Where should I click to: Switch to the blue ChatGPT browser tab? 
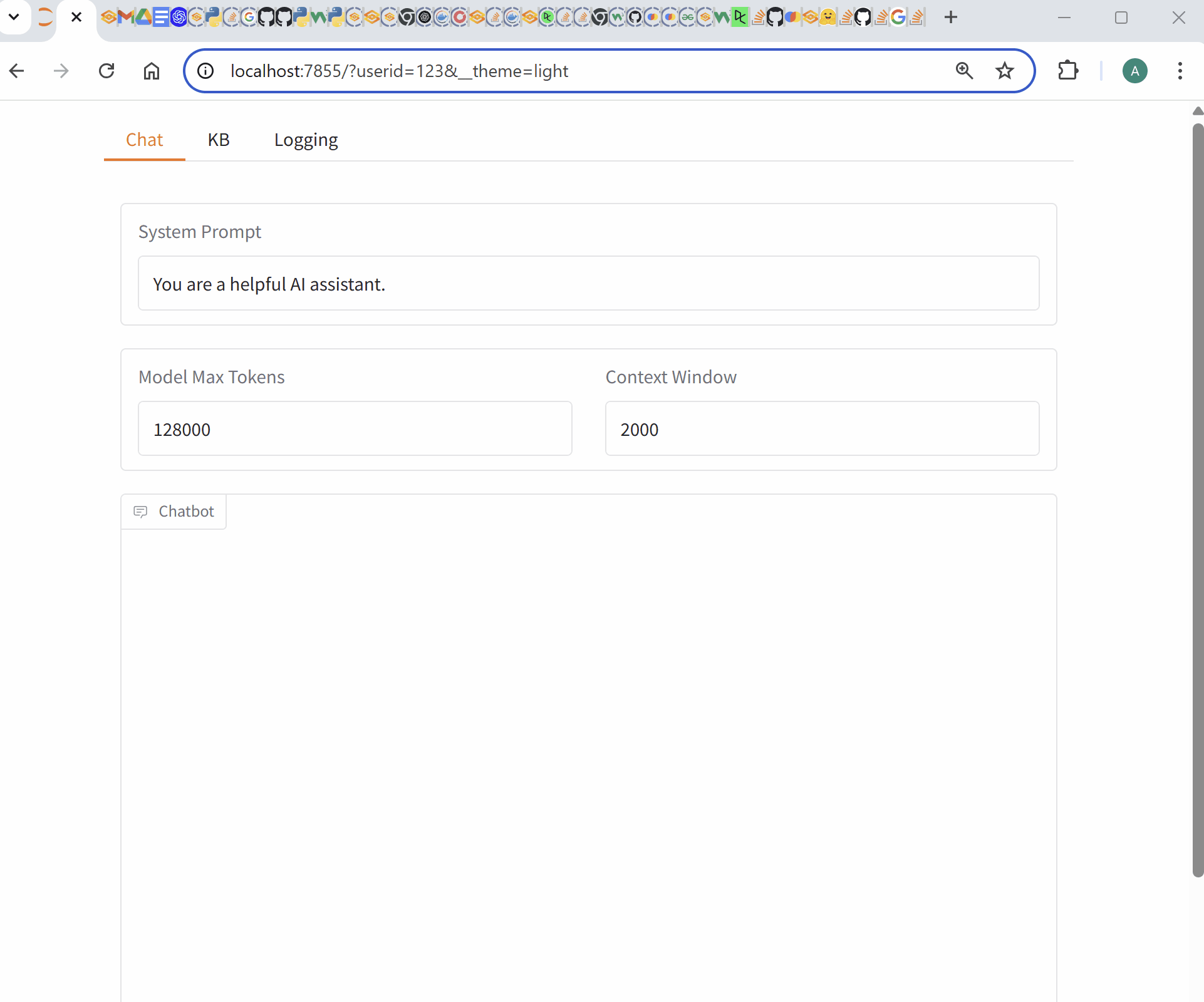[x=179, y=17]
